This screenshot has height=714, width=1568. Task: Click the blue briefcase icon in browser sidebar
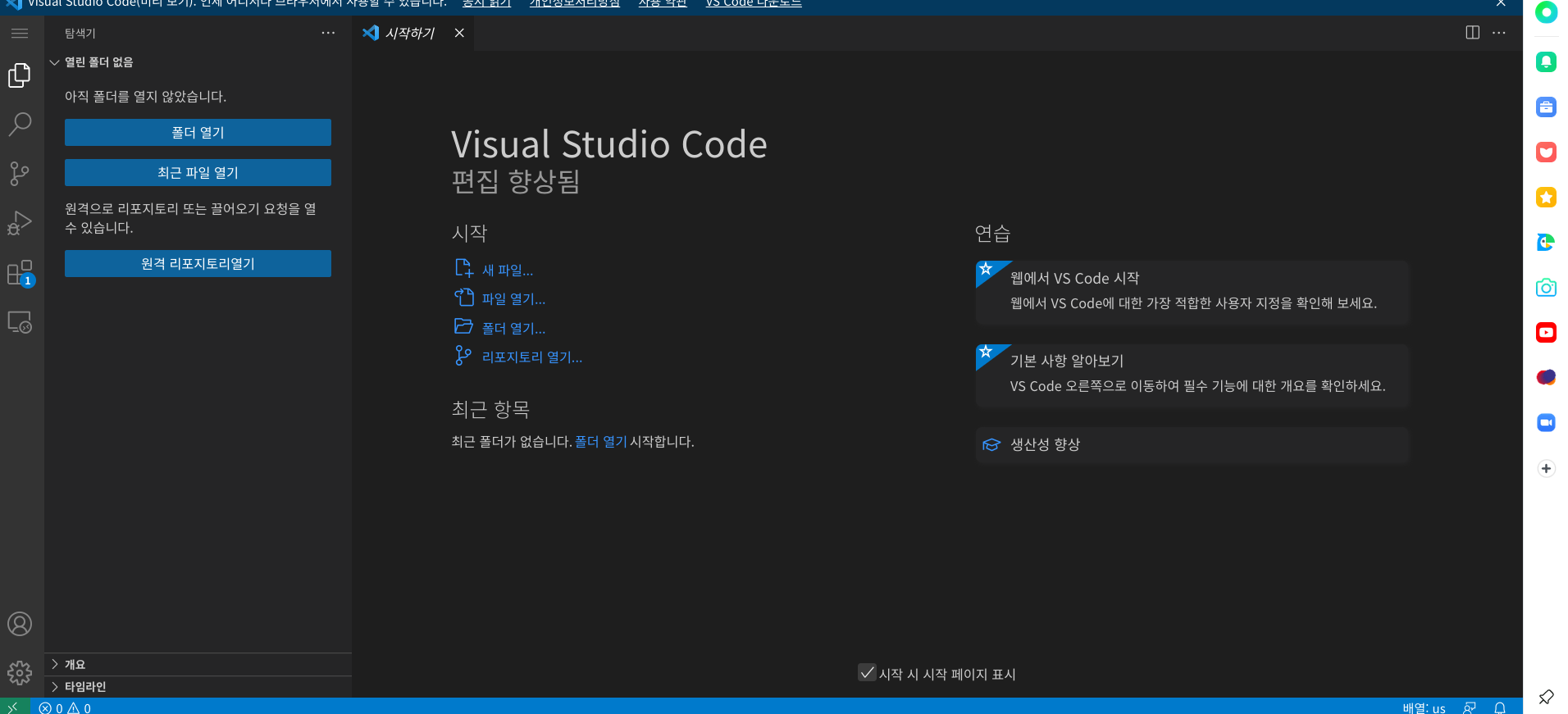point(1546,107)
